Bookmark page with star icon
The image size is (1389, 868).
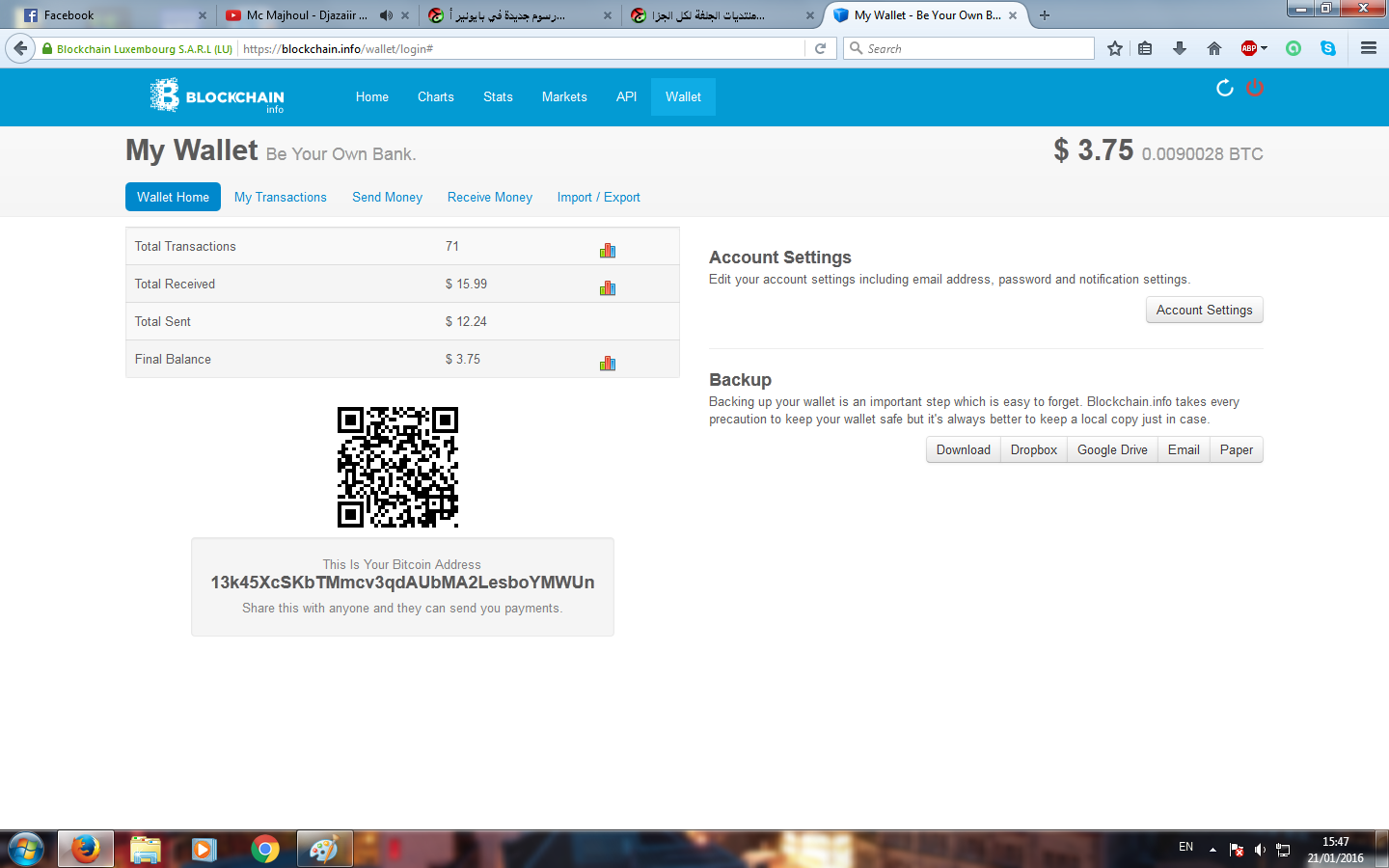point(1115,48)
